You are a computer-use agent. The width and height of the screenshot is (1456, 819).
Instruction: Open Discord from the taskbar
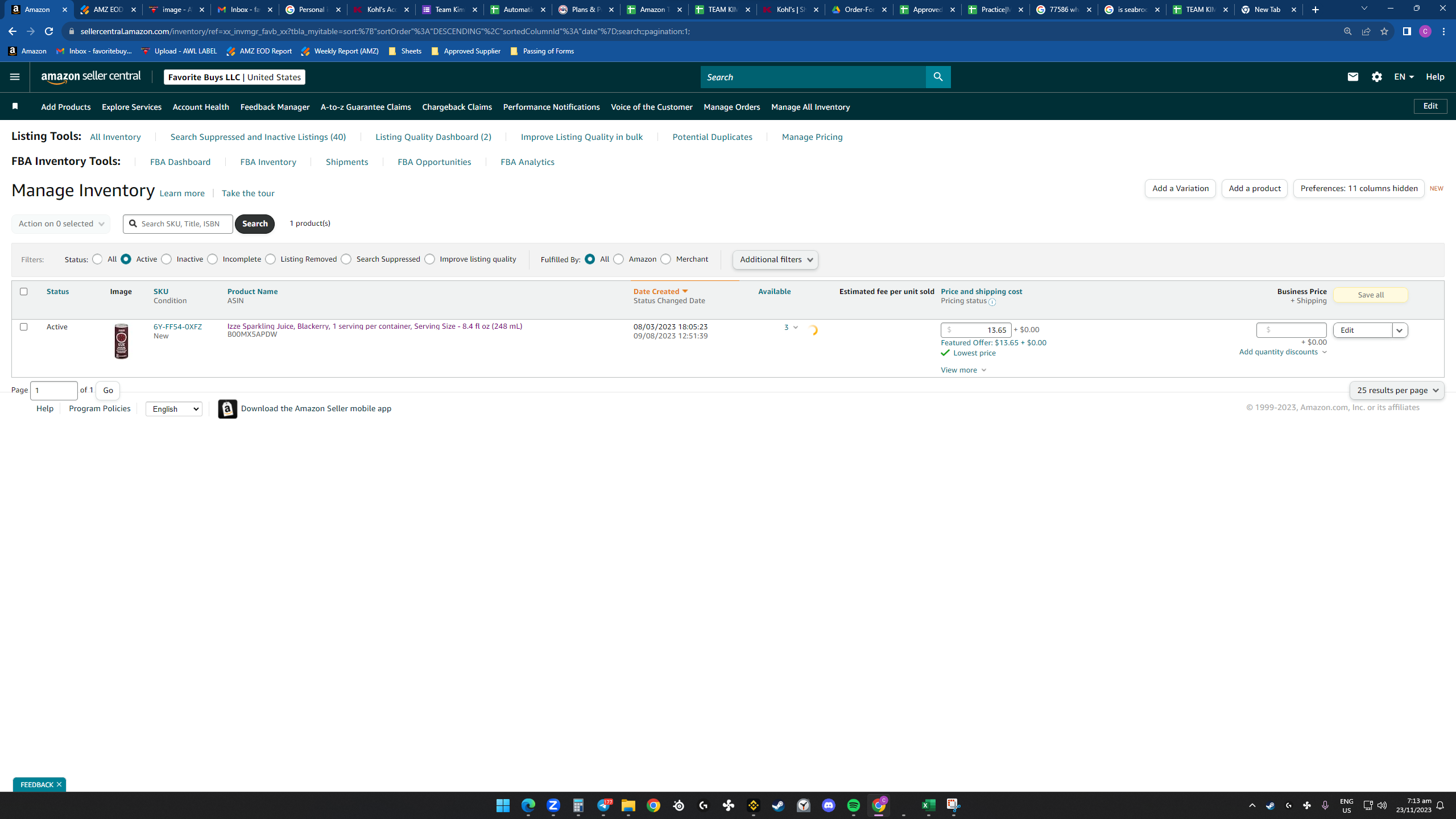coord(828,805)
